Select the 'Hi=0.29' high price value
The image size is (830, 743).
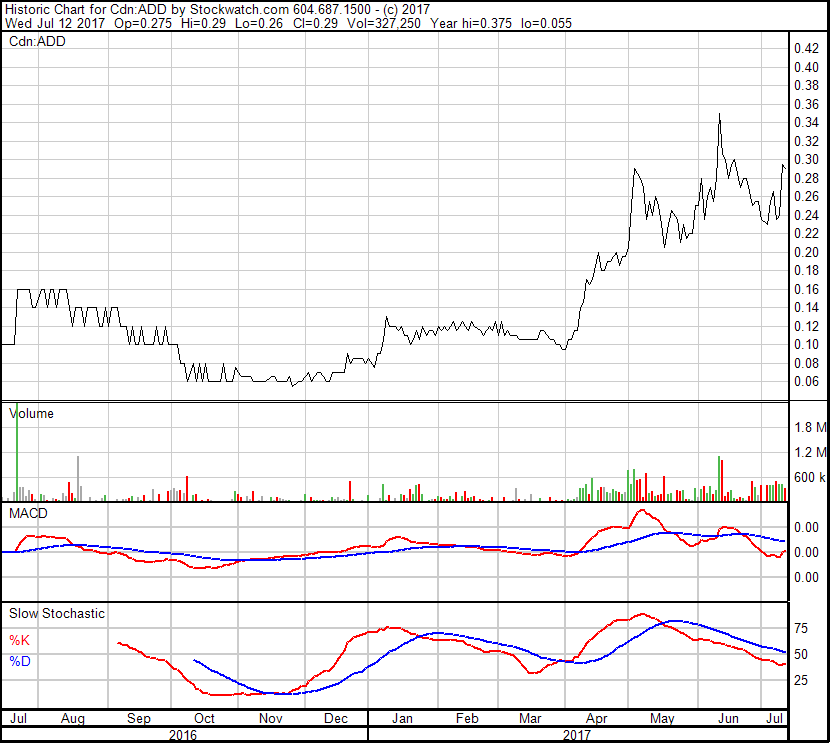[203, 23]
